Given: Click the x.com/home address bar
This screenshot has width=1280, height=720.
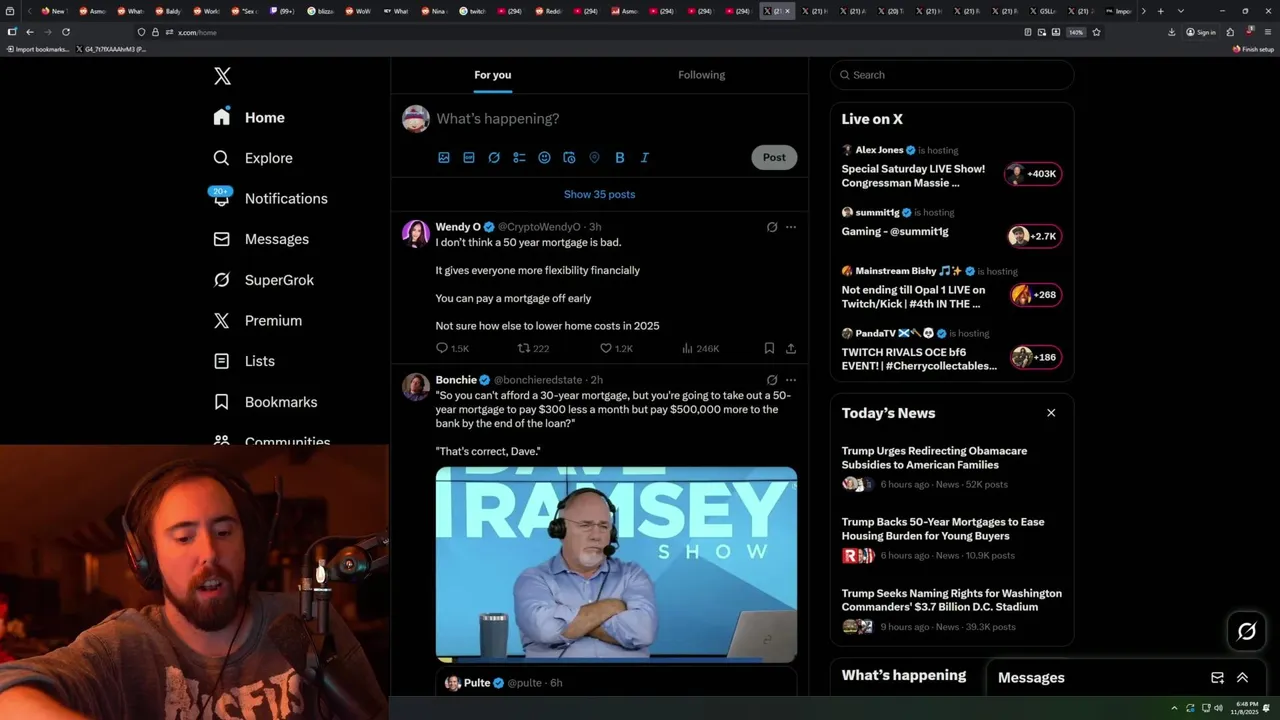Looking at the screenshot, I should pyautogui.click(x=575, y=32).
